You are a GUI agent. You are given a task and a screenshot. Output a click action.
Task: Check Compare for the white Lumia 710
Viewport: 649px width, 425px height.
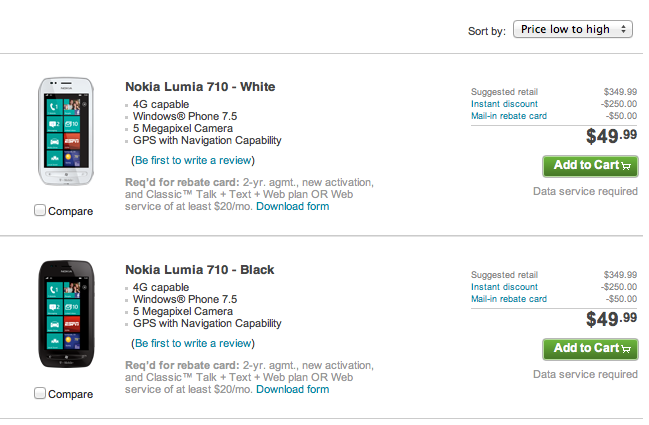point(40,211)
